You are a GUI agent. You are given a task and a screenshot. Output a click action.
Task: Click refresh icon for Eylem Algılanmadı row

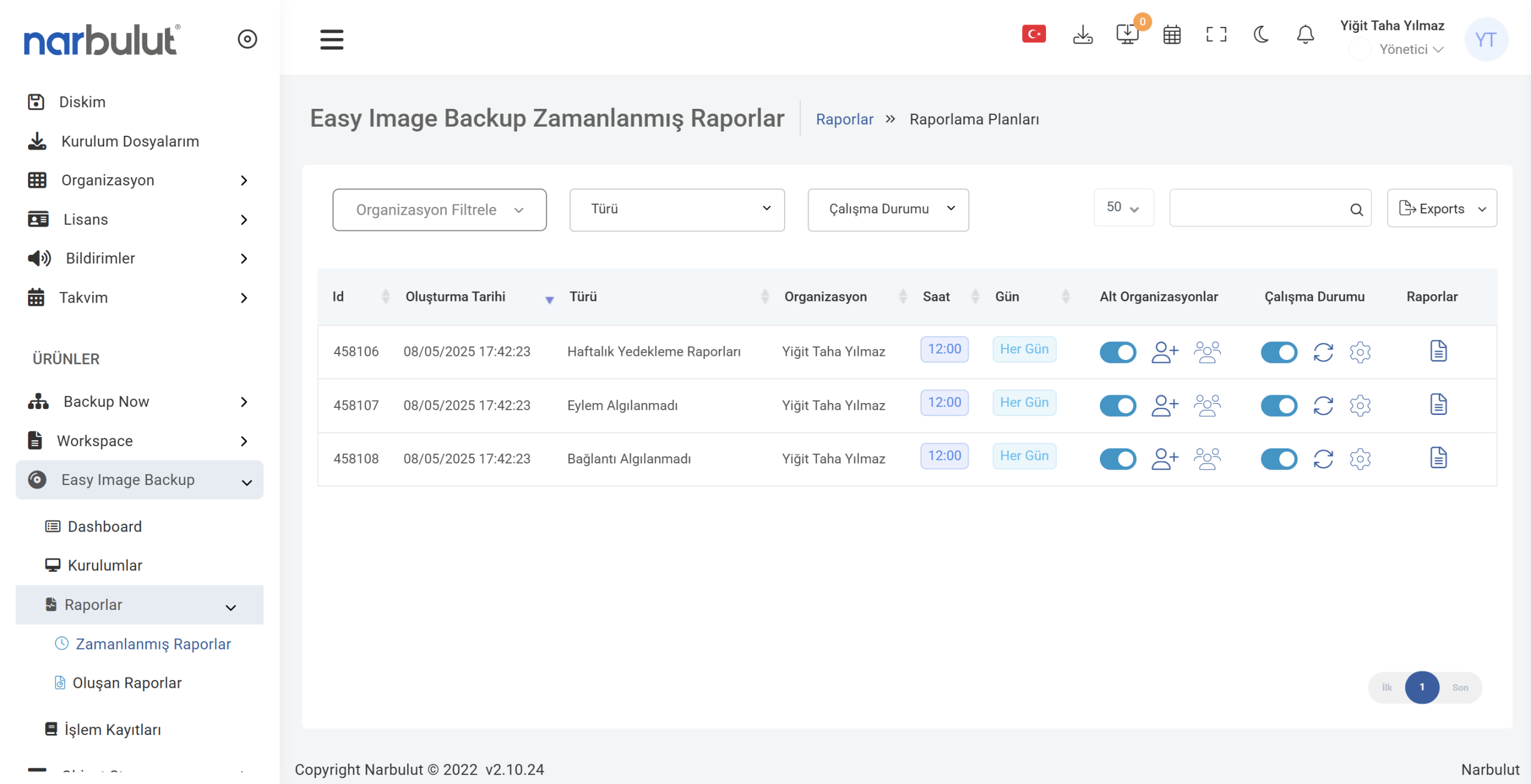(x=1323, y=405)
